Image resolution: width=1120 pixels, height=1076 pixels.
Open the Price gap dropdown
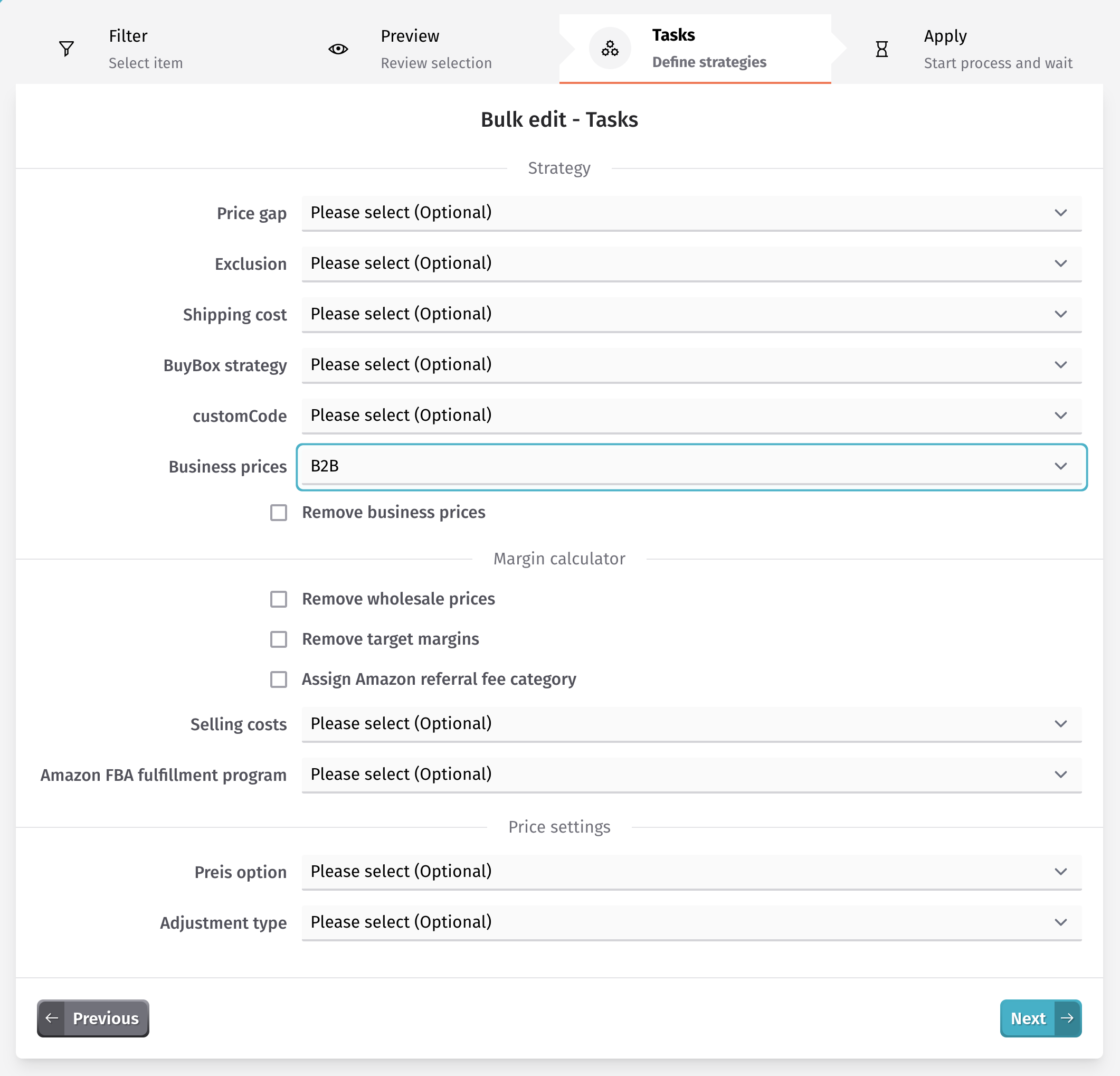tap(691, 213)
